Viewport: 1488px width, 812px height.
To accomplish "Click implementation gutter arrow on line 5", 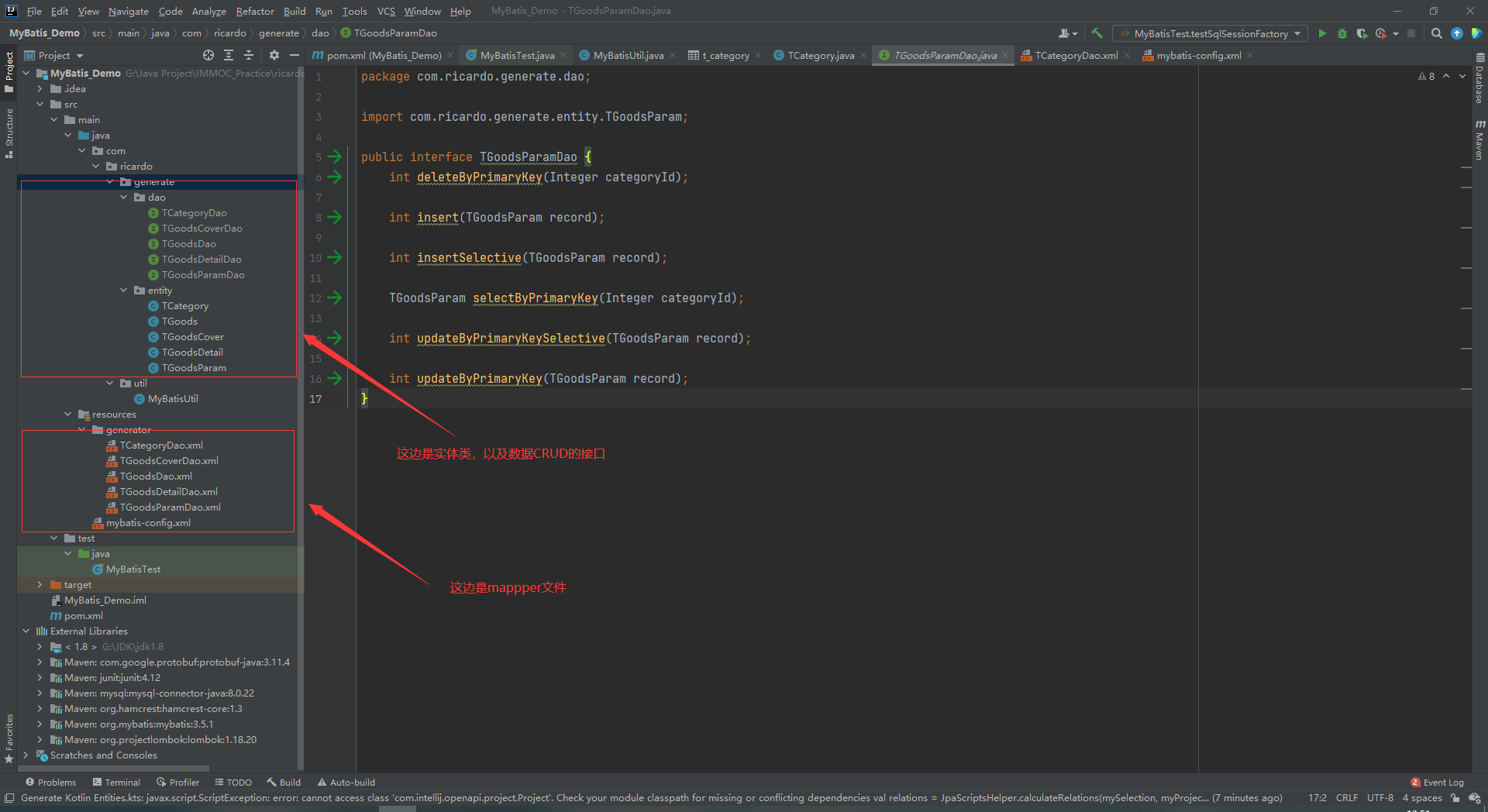I will [335, 157].
